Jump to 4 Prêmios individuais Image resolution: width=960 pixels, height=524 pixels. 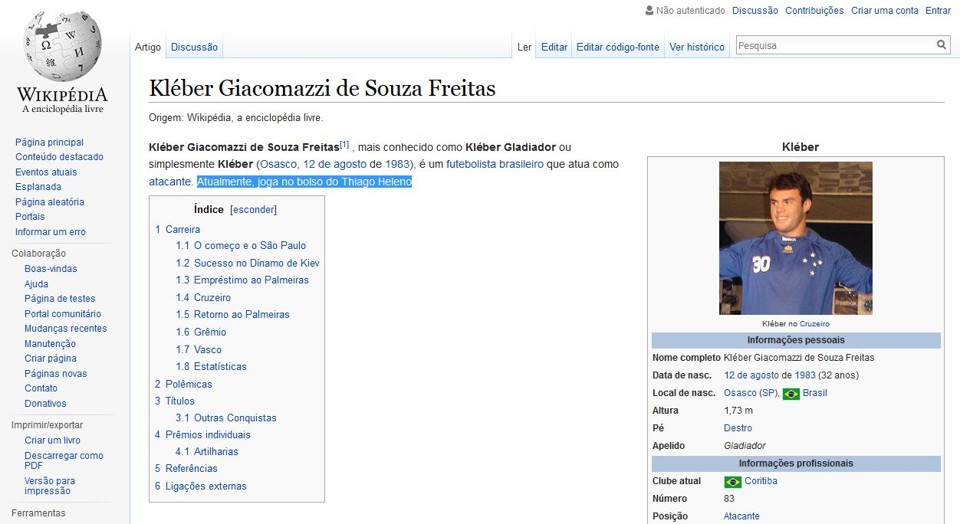coord(203,435)
